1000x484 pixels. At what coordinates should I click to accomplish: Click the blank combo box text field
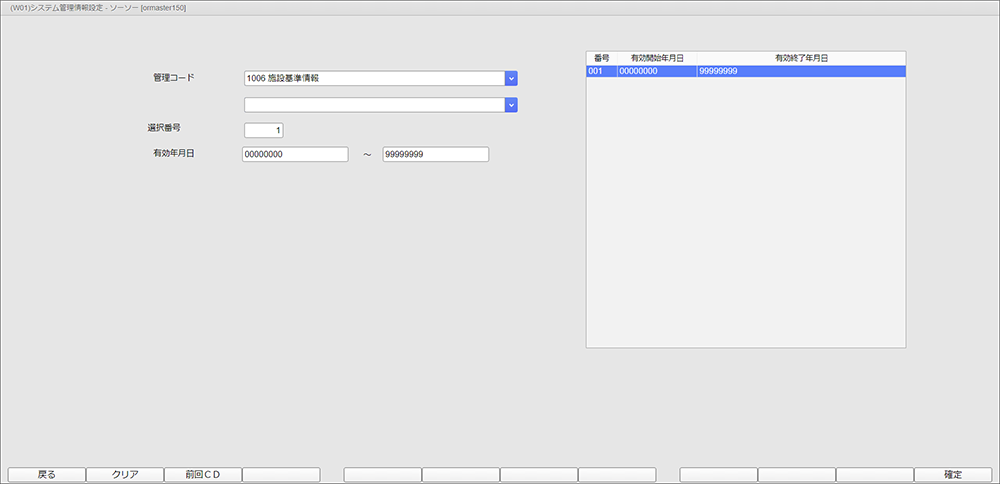click(x=373, y=104)
